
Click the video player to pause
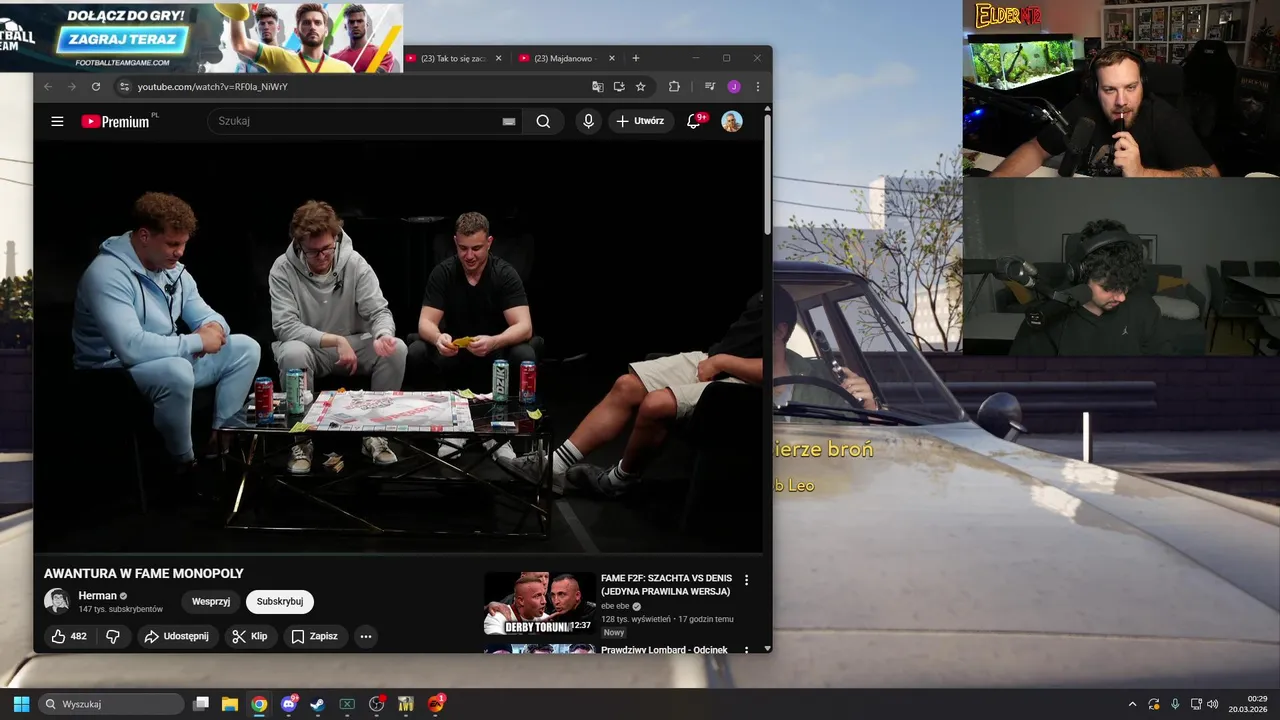[398, 346]
